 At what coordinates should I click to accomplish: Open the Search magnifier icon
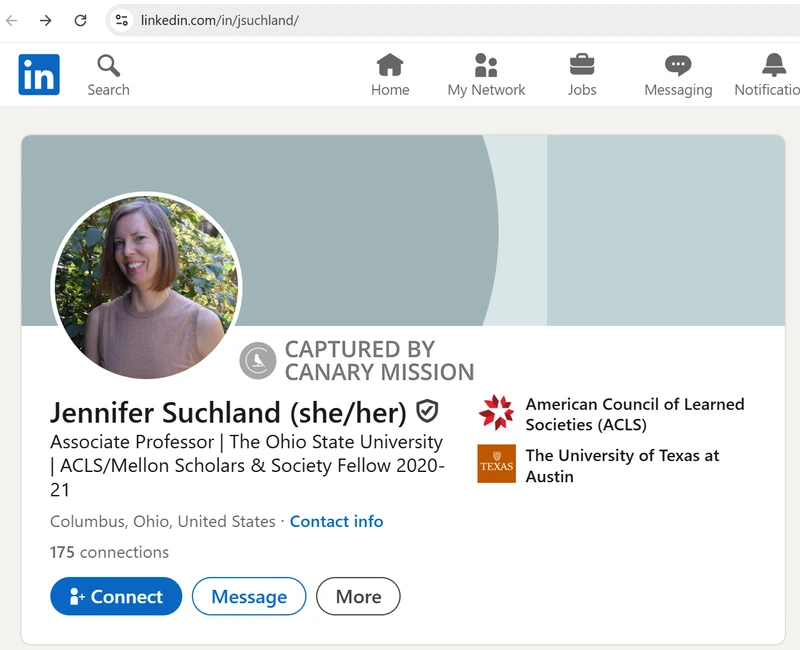pyautogui.click(x=108, y=66)
